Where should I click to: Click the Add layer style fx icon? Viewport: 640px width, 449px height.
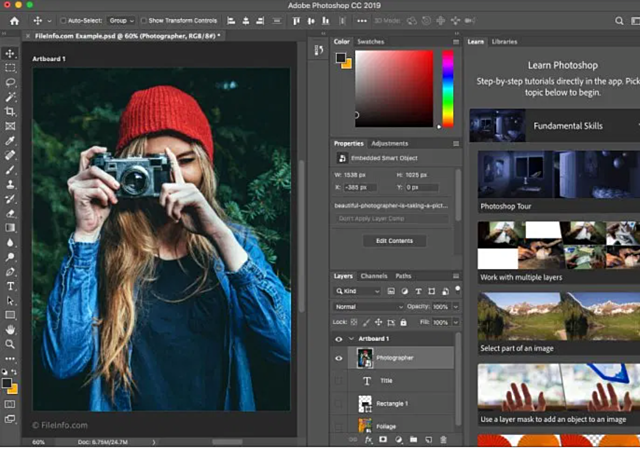368,440
